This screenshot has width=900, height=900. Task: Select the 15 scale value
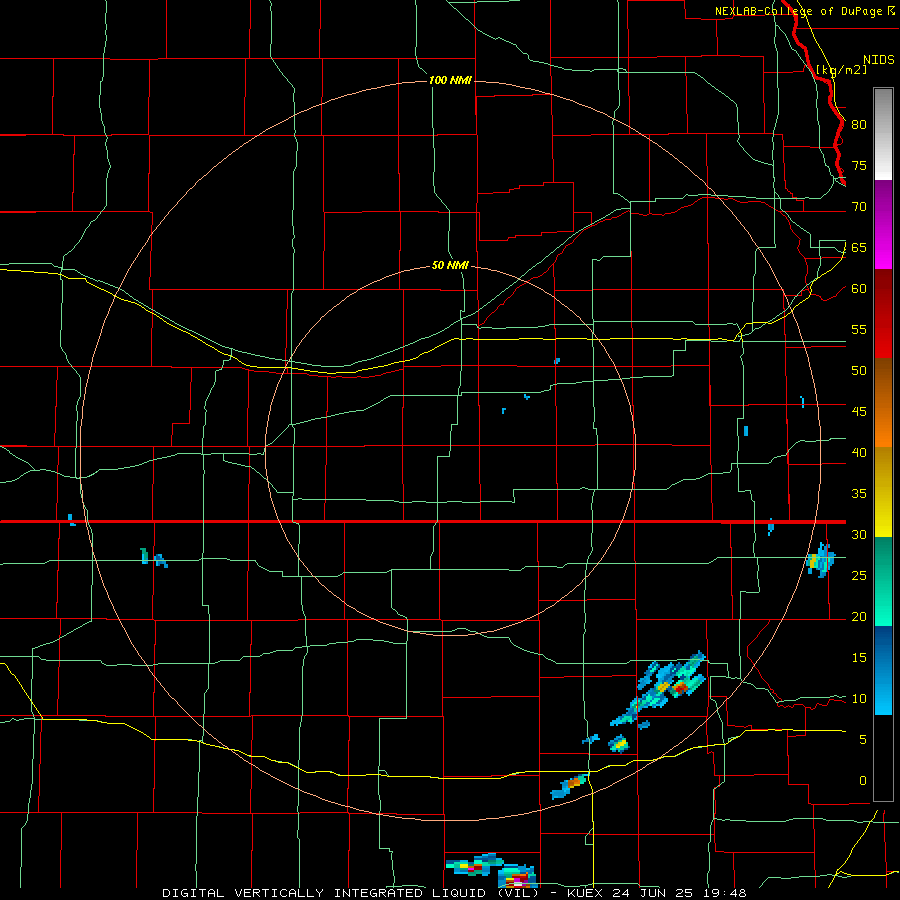tap(859, 658)
